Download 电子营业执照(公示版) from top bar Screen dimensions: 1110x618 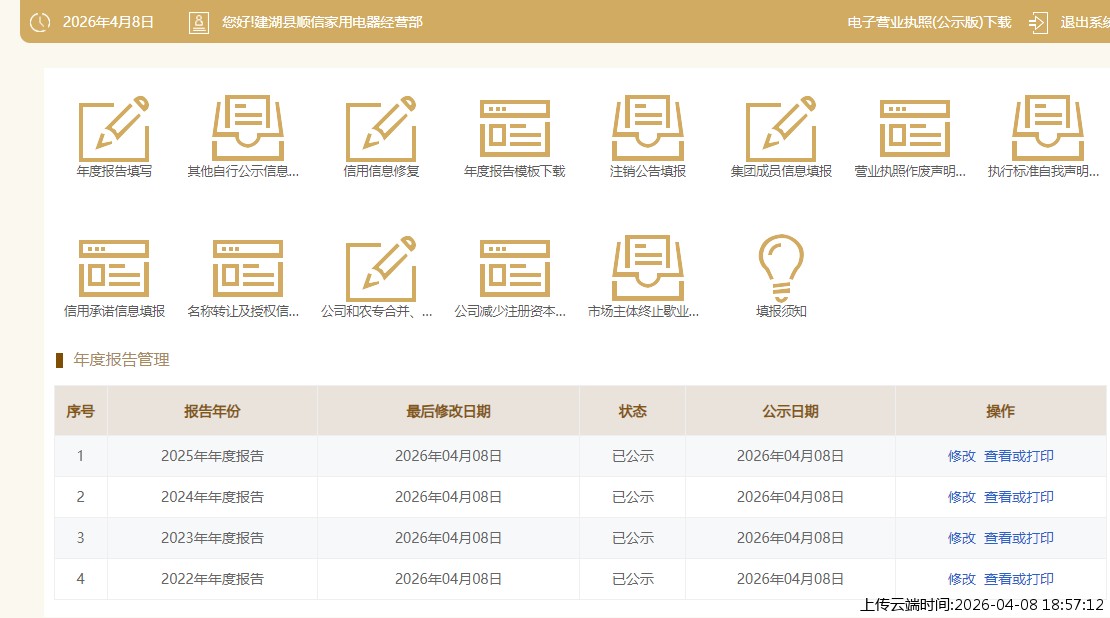tap(929, 22)
